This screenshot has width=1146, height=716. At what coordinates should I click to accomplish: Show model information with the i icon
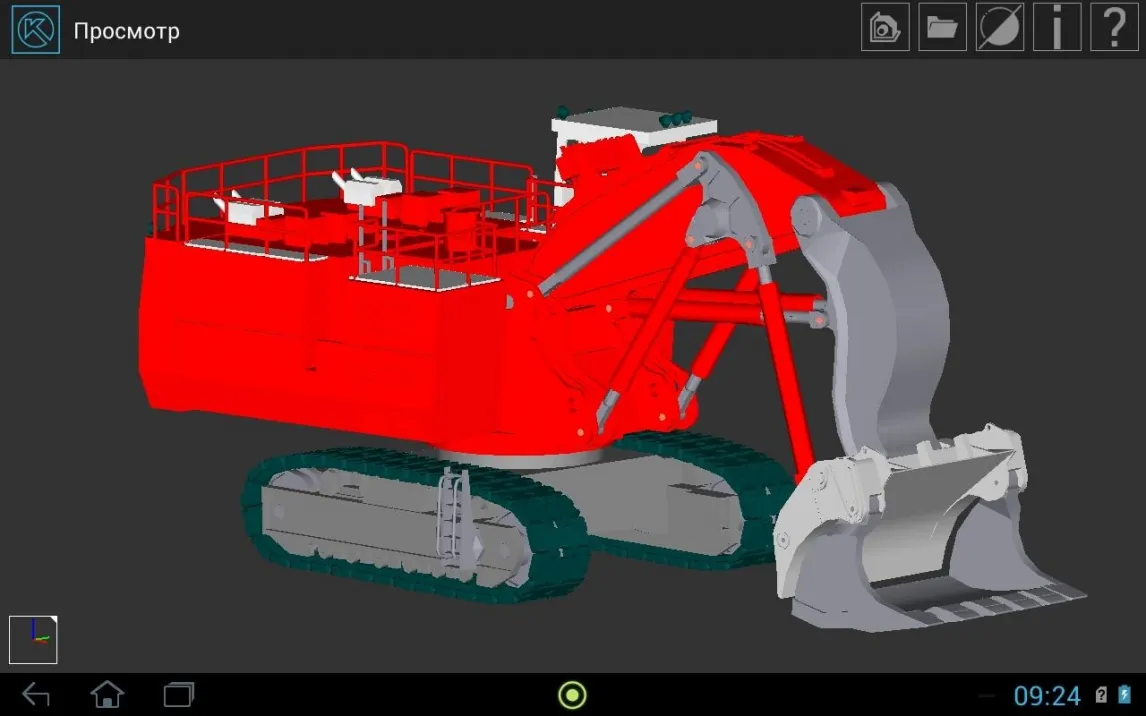(1057, 27)
